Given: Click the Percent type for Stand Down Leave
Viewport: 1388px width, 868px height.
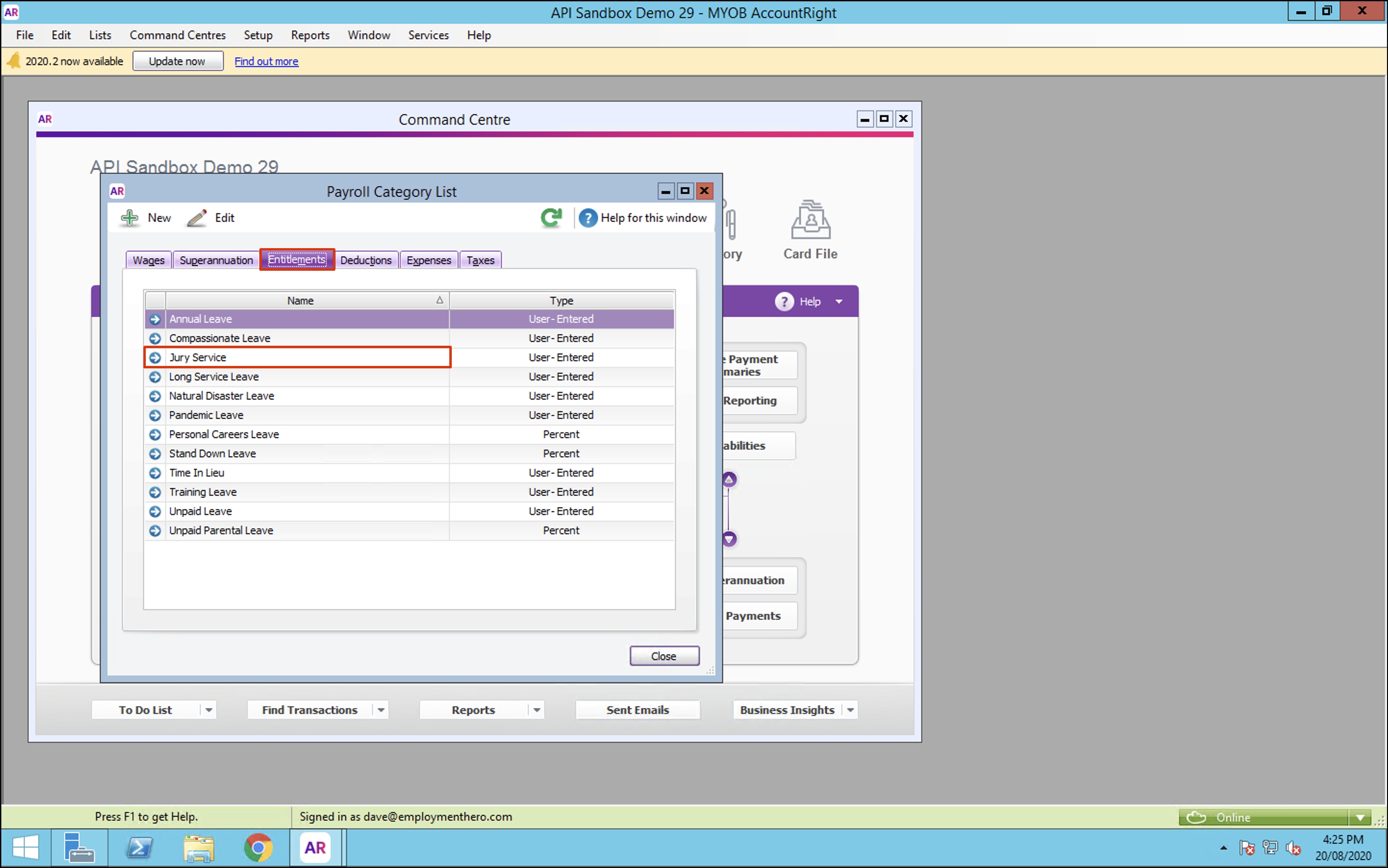Looking at the screenshot, I should click(x=561, y=453).
